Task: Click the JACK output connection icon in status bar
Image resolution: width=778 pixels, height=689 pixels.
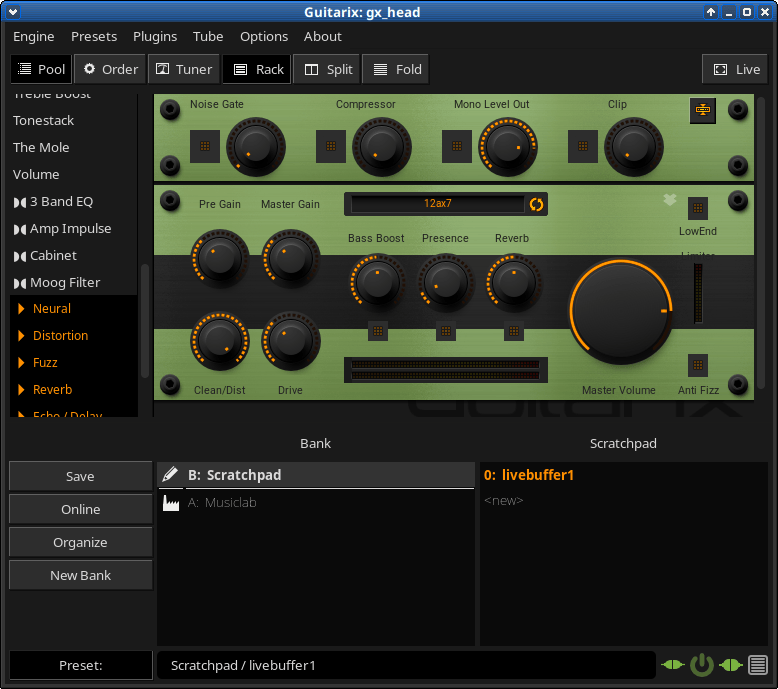Action: (731, 665)
